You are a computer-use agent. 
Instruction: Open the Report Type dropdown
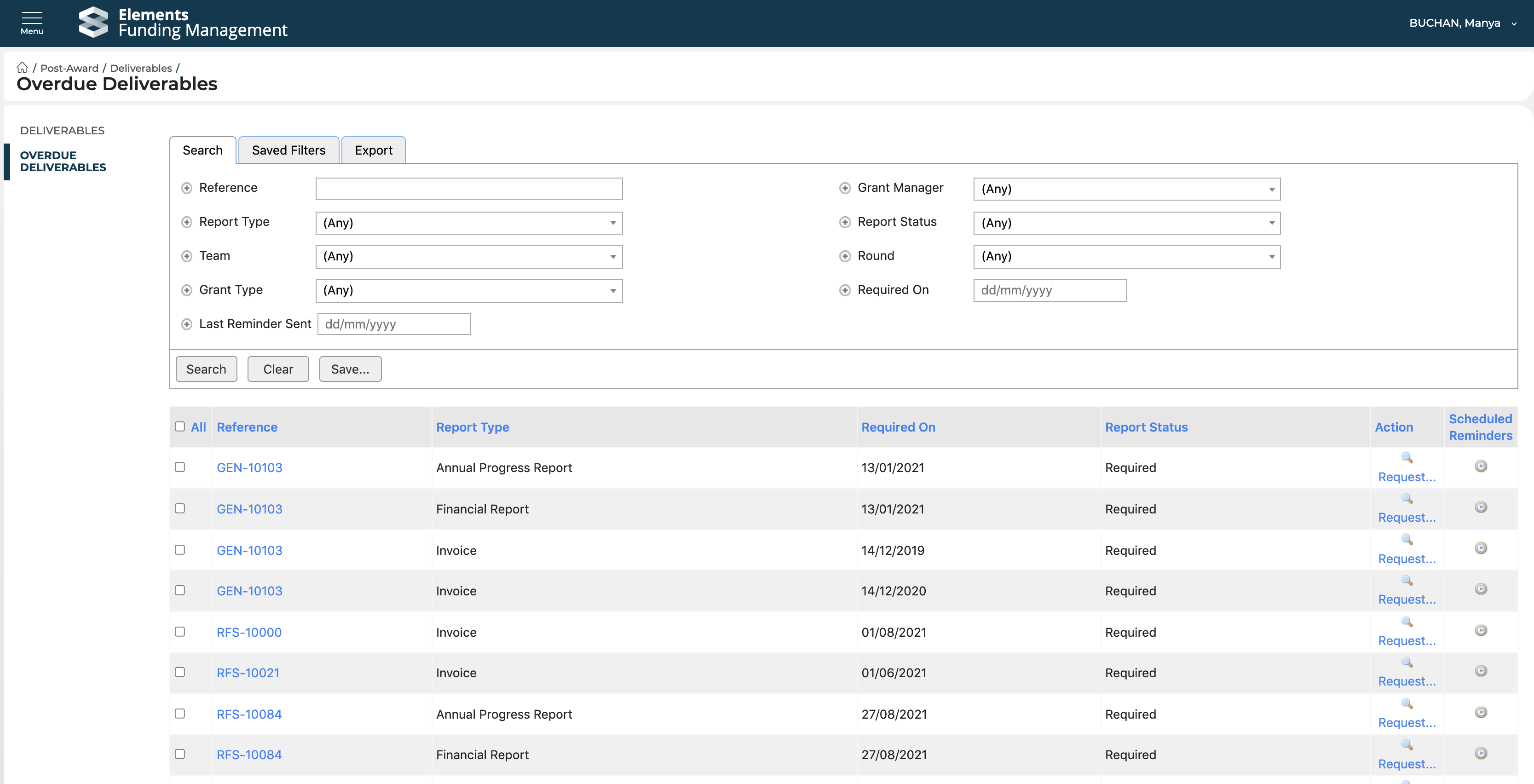(x=469, y=223)
